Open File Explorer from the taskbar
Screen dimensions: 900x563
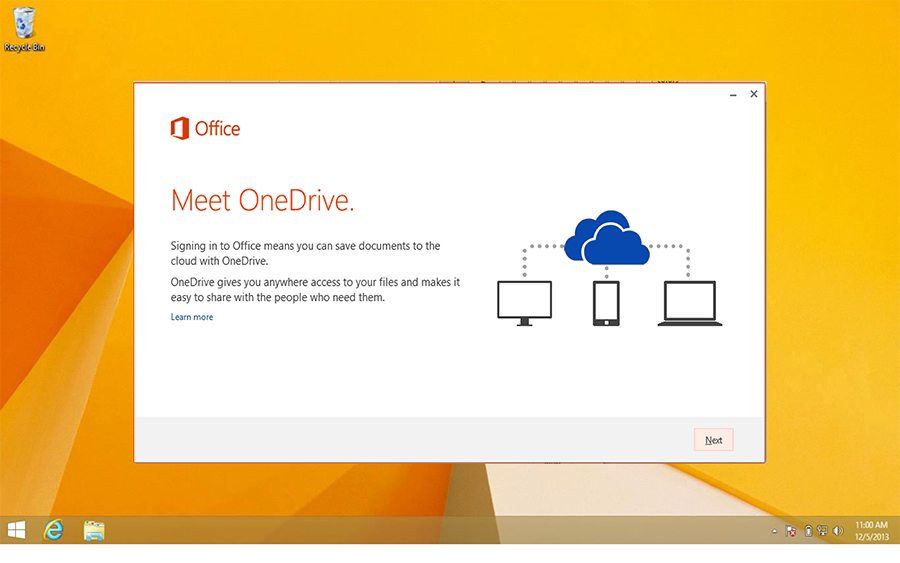pyautogui.click(x=94, y=530)
